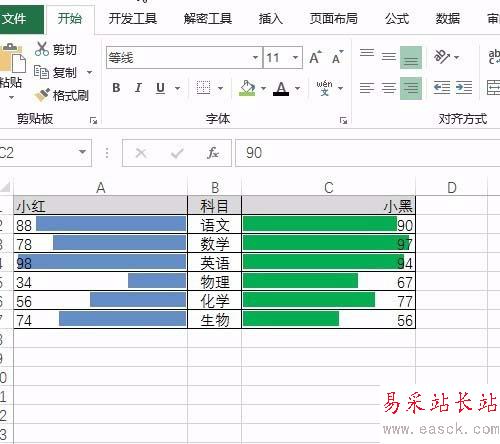500x444 pixels.
Task: Click the phonetic guide wén icon
Action: (324, 88)
